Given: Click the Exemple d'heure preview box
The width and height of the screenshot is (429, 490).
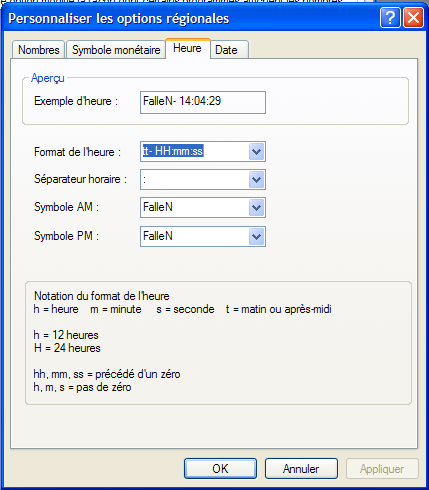Looking at the screenshot, I should coord(203,102).
